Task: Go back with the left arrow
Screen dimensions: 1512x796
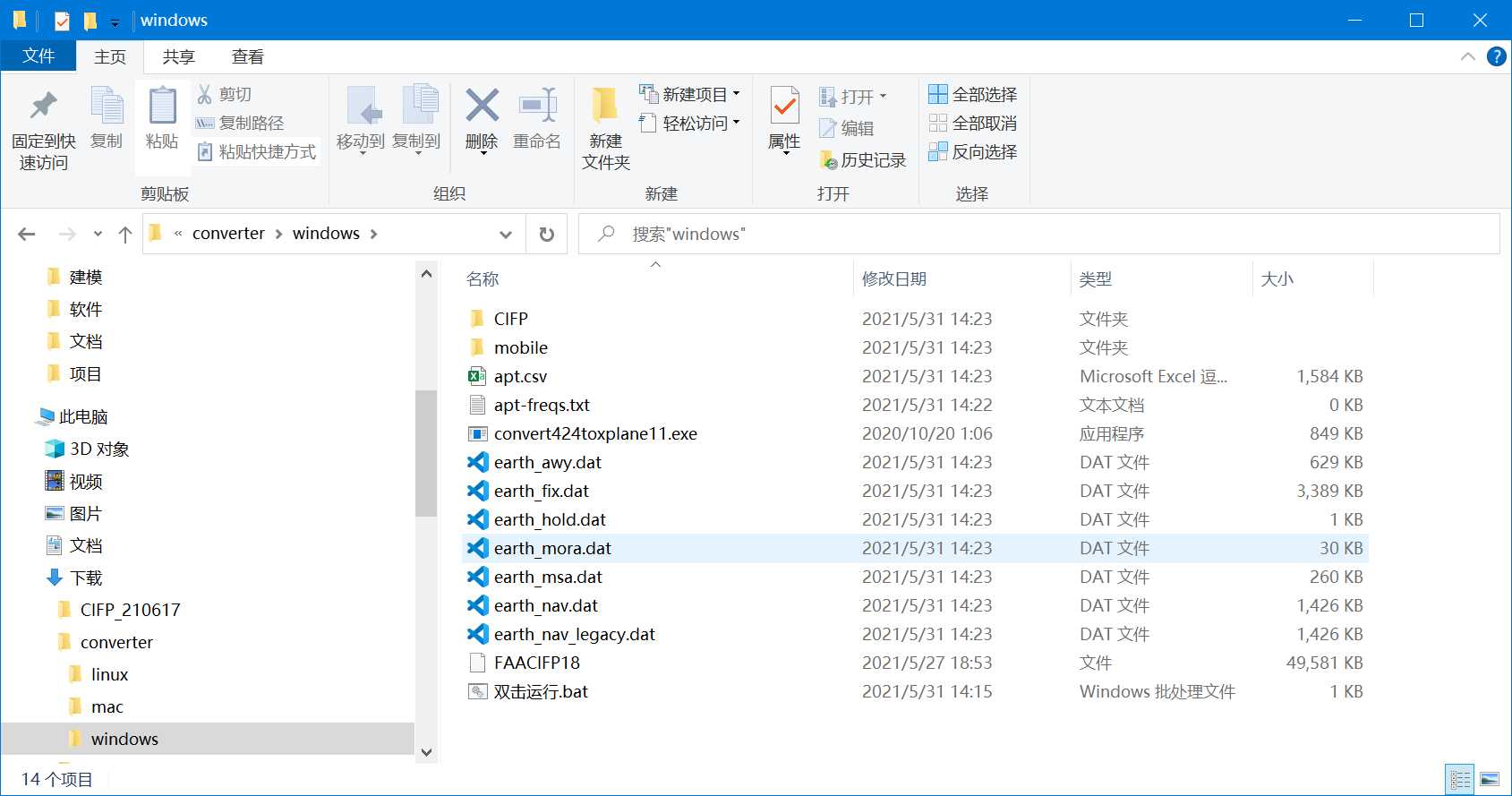Action: pos(27,234)
